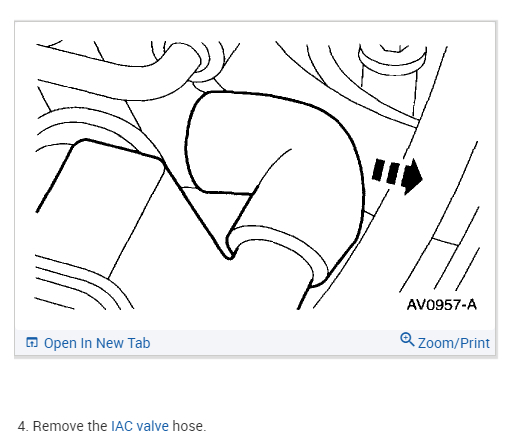Screen dimensions: 522x447
Task: Click the Open In New Tab icon
Action: click(32, 342)
